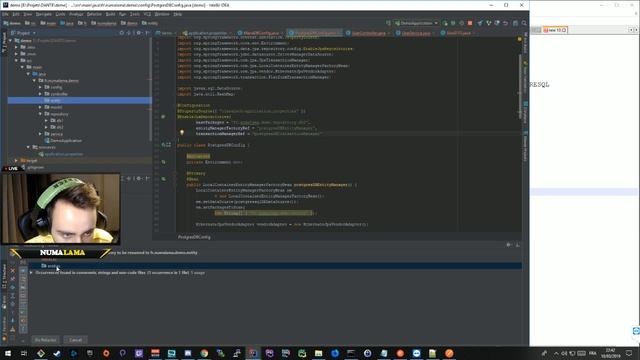Select the 'new 10' tab in Notepad++ window
Viewport: 640px width, 360px height.
click(x=555, y=30)
